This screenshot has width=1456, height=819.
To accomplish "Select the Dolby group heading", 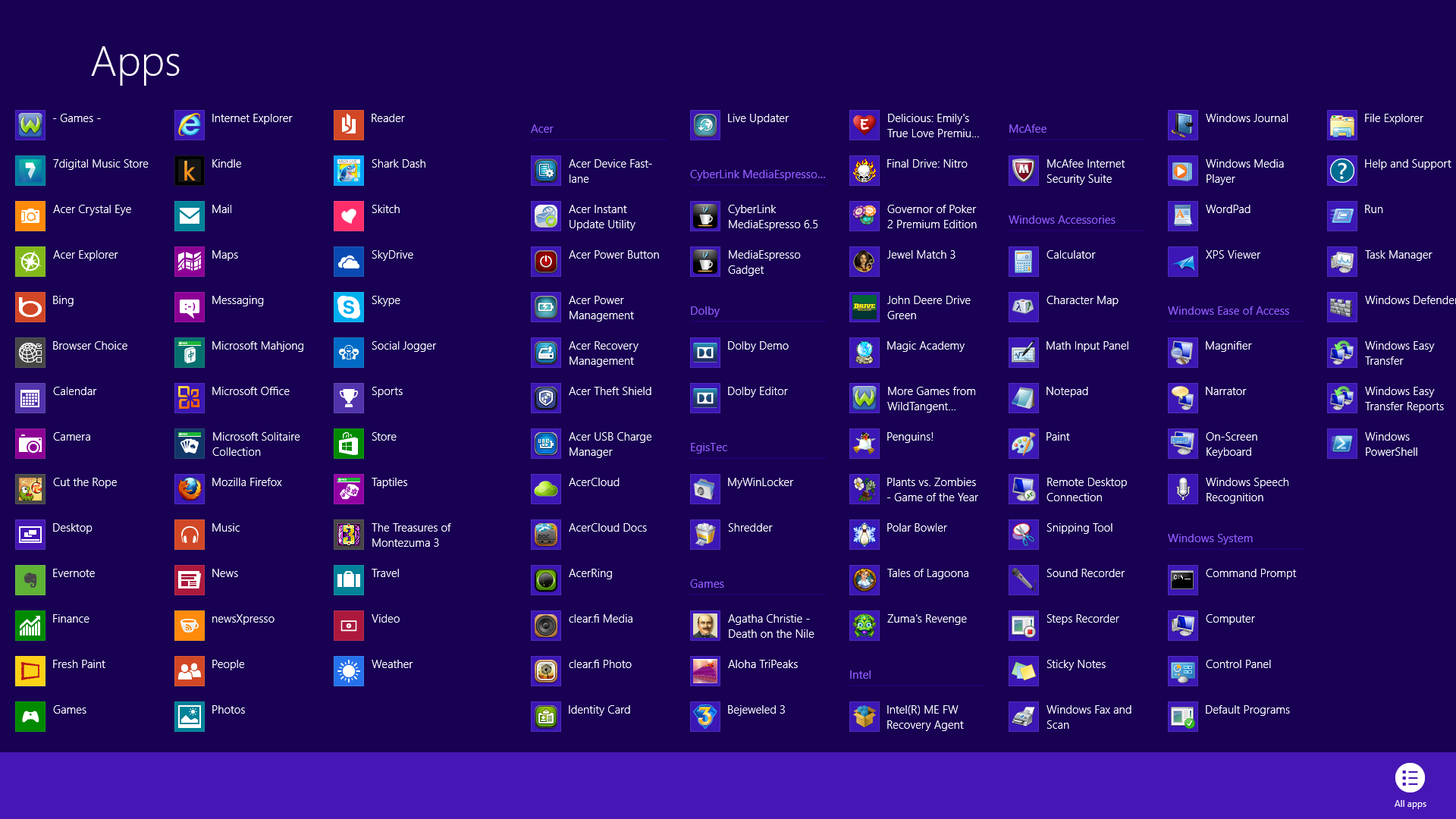I will (x=704, y=311).
